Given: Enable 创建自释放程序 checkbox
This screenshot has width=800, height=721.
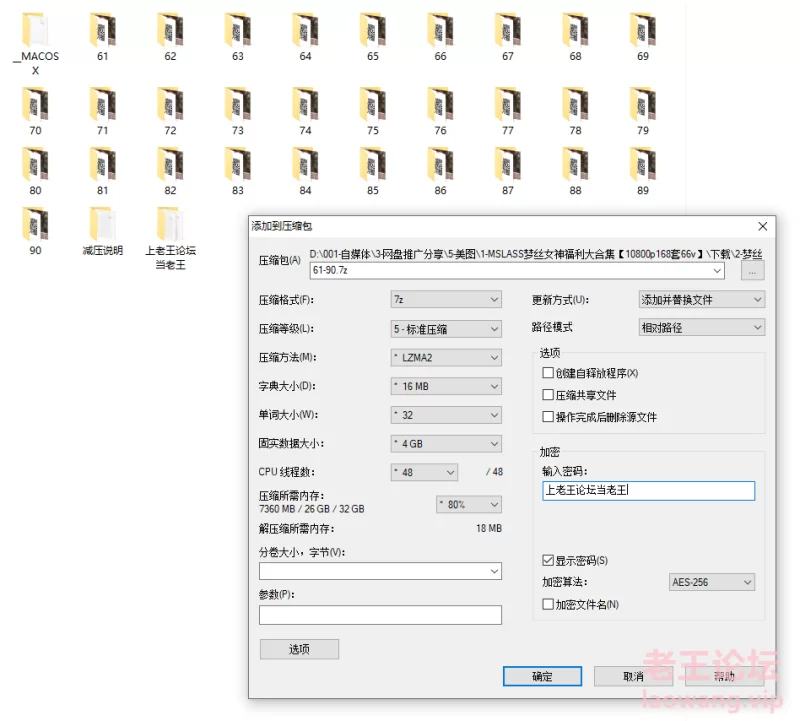Looking at the screenshot, I should coord(548,373).
